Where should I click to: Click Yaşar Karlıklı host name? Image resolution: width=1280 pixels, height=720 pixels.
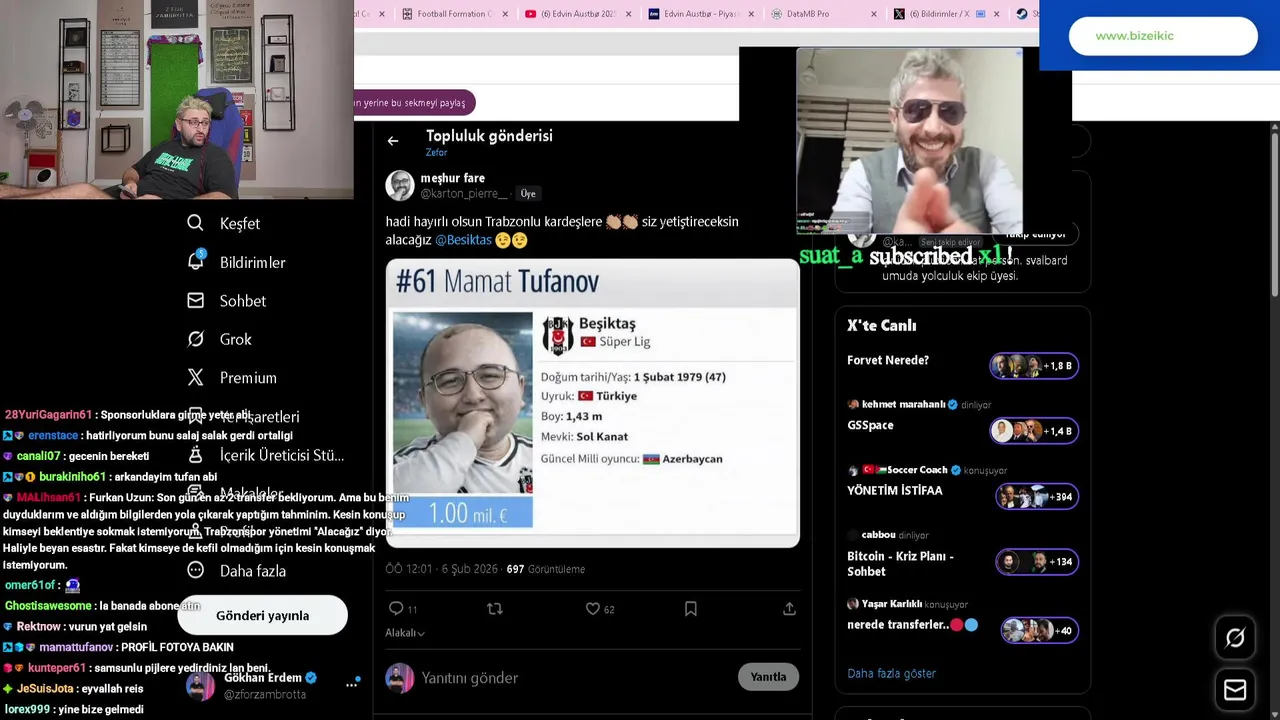pyautogui.click(x=892, y=604)
